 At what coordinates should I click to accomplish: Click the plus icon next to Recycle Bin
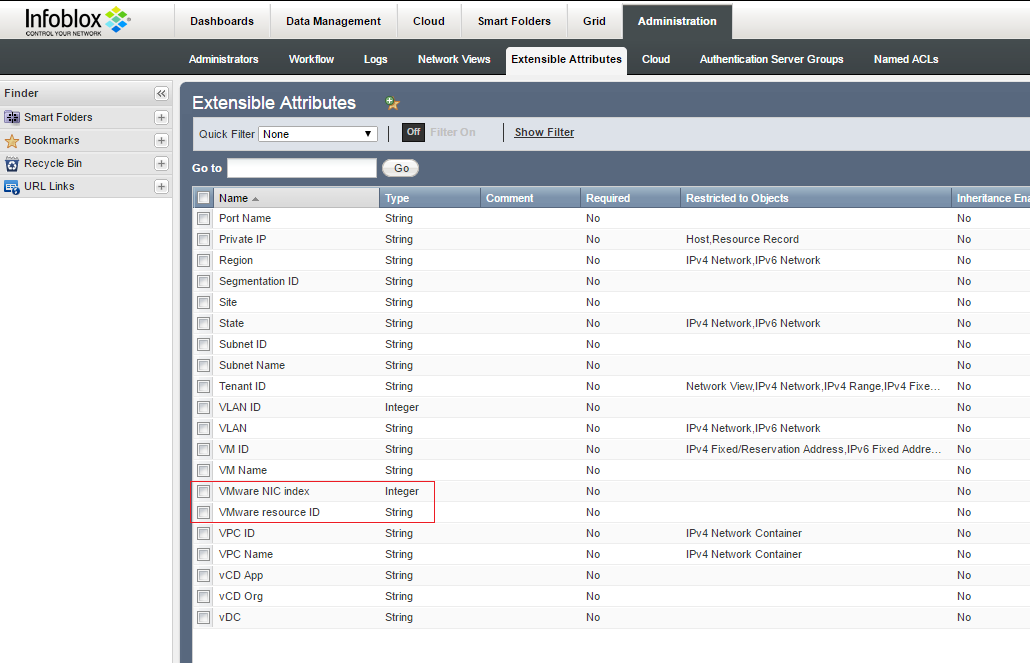coord(160,163)
